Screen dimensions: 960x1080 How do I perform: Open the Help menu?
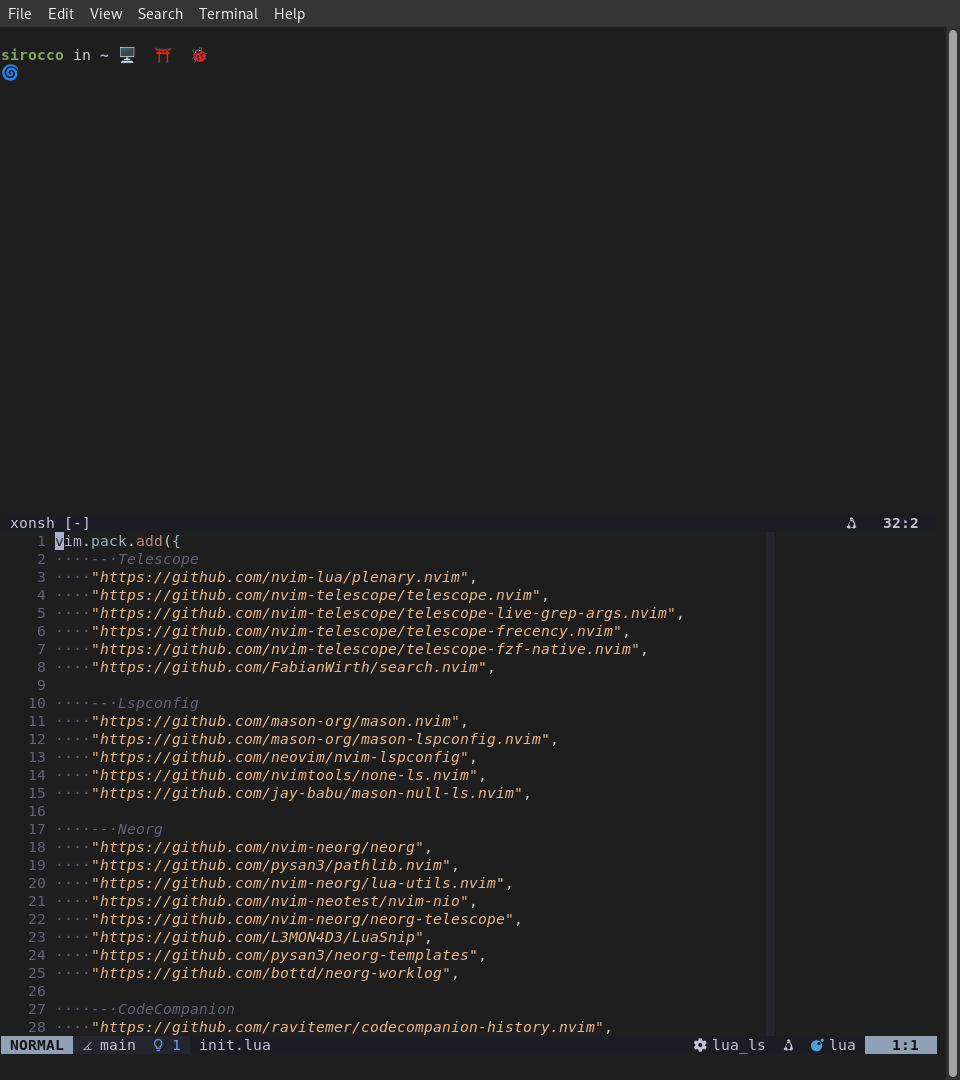coord(289,14)
